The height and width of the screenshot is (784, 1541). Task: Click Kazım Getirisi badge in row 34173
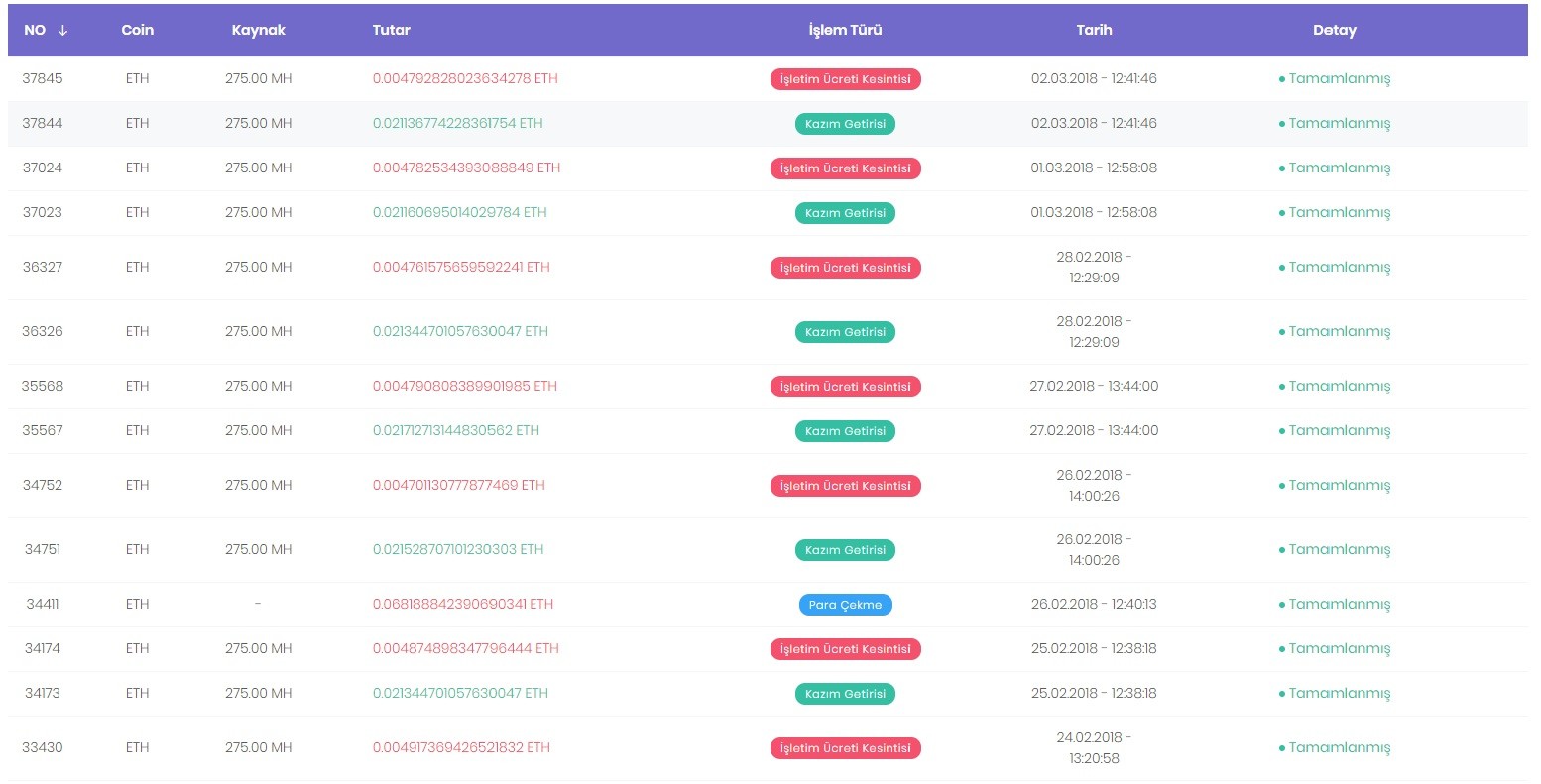(x=845, y=694)
